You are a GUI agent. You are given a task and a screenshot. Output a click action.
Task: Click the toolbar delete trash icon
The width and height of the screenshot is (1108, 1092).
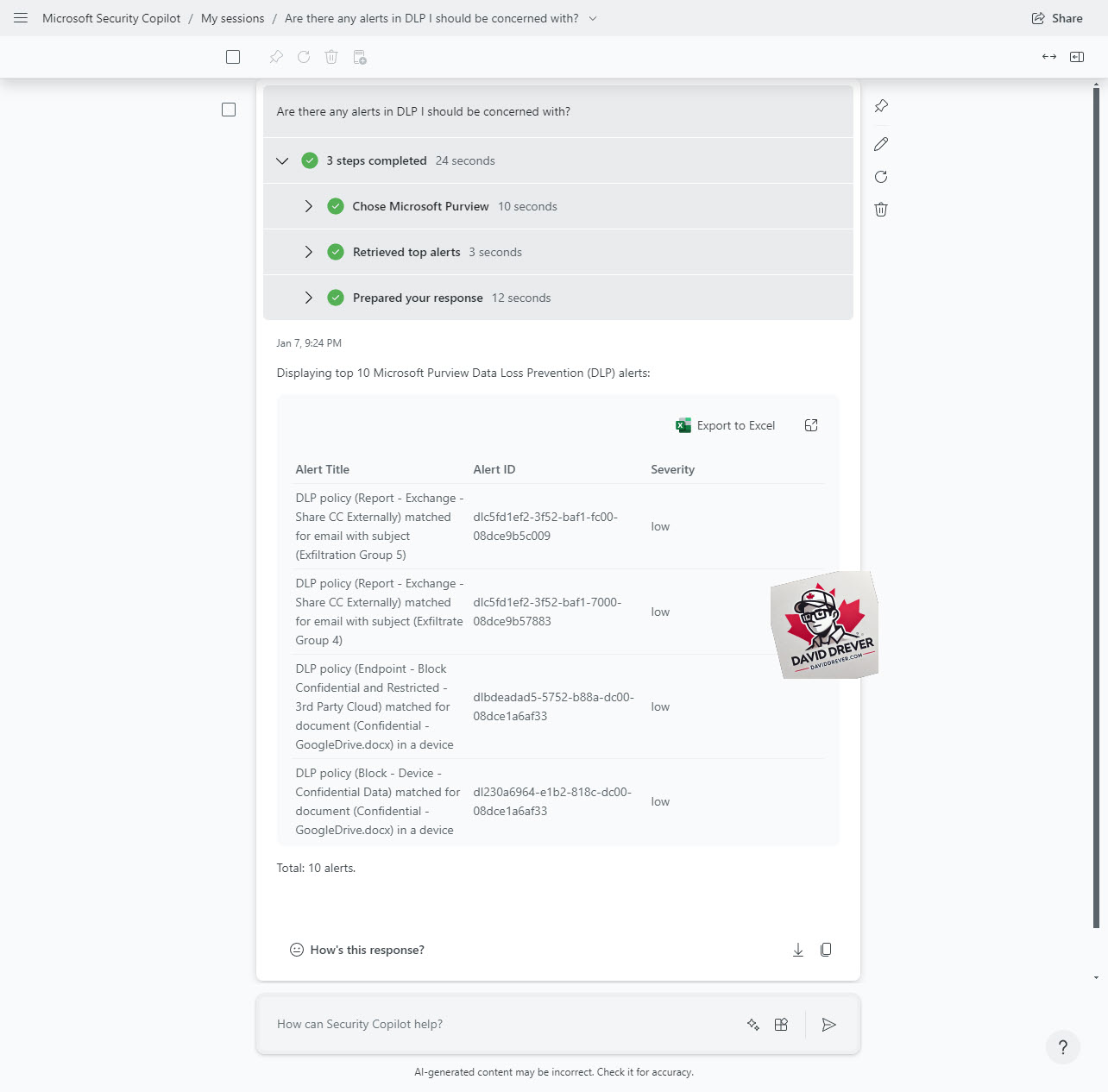331,57
